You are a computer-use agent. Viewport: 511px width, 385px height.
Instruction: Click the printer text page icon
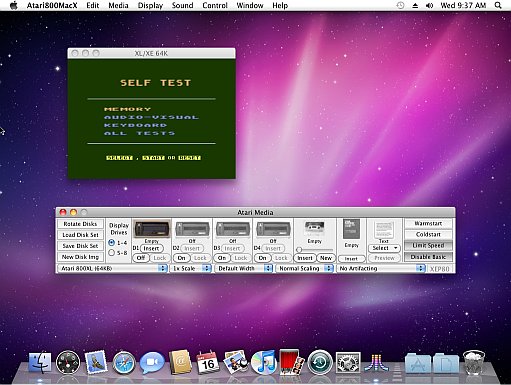[x=384, y=230]
